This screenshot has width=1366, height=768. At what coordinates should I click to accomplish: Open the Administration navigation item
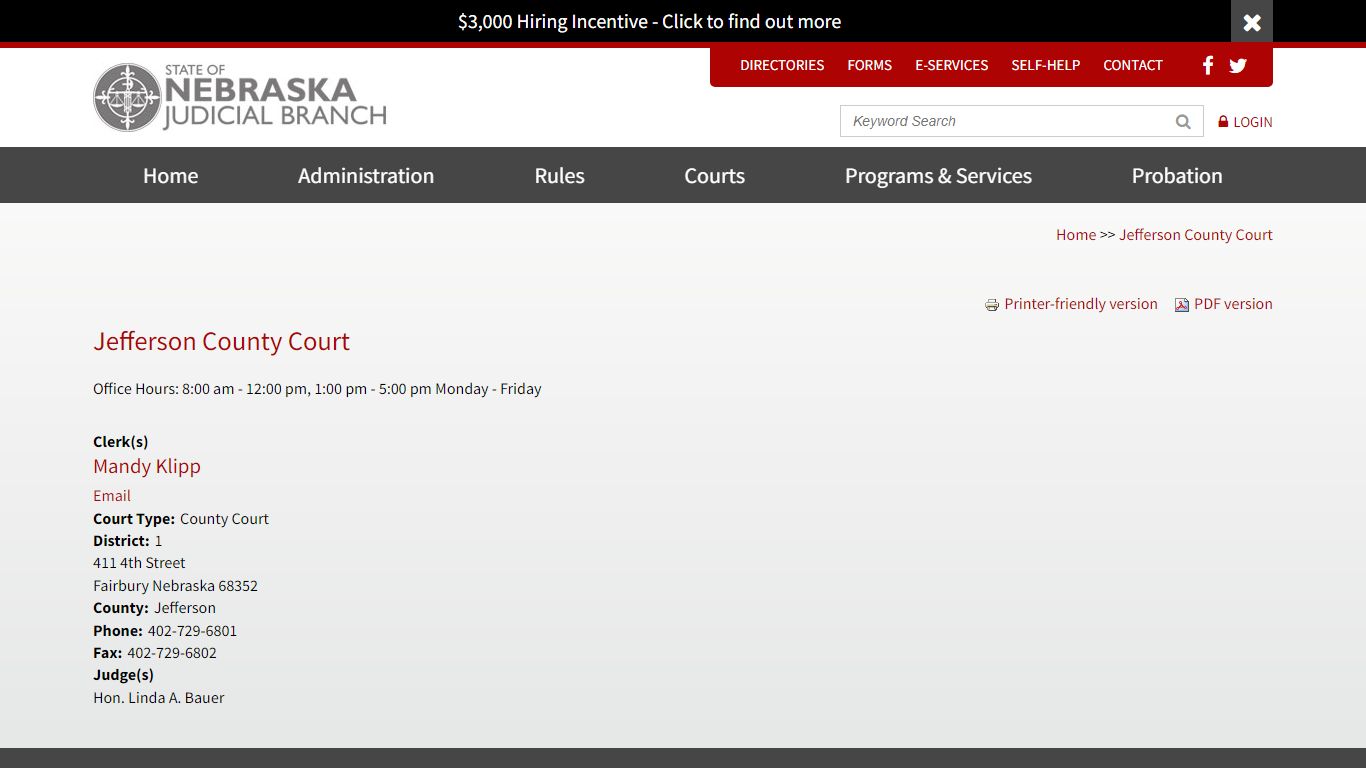click(x=366, y=175)
